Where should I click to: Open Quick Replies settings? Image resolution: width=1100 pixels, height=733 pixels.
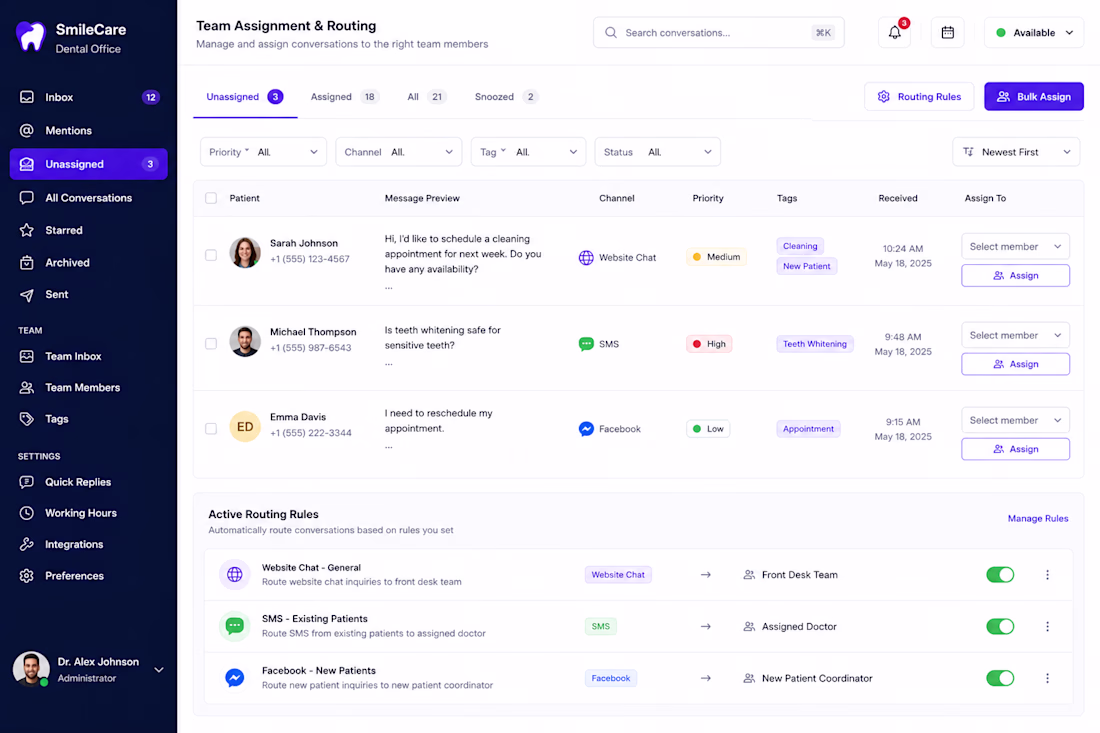[x=88, y=482]
